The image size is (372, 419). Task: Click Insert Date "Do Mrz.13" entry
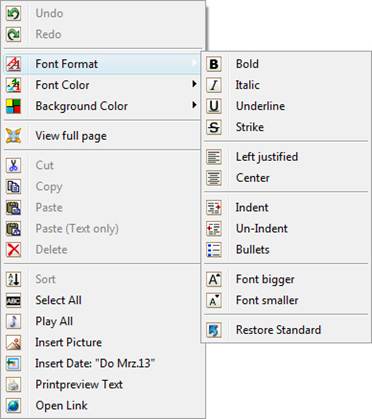pyautogui.click(x=102, y=363)
